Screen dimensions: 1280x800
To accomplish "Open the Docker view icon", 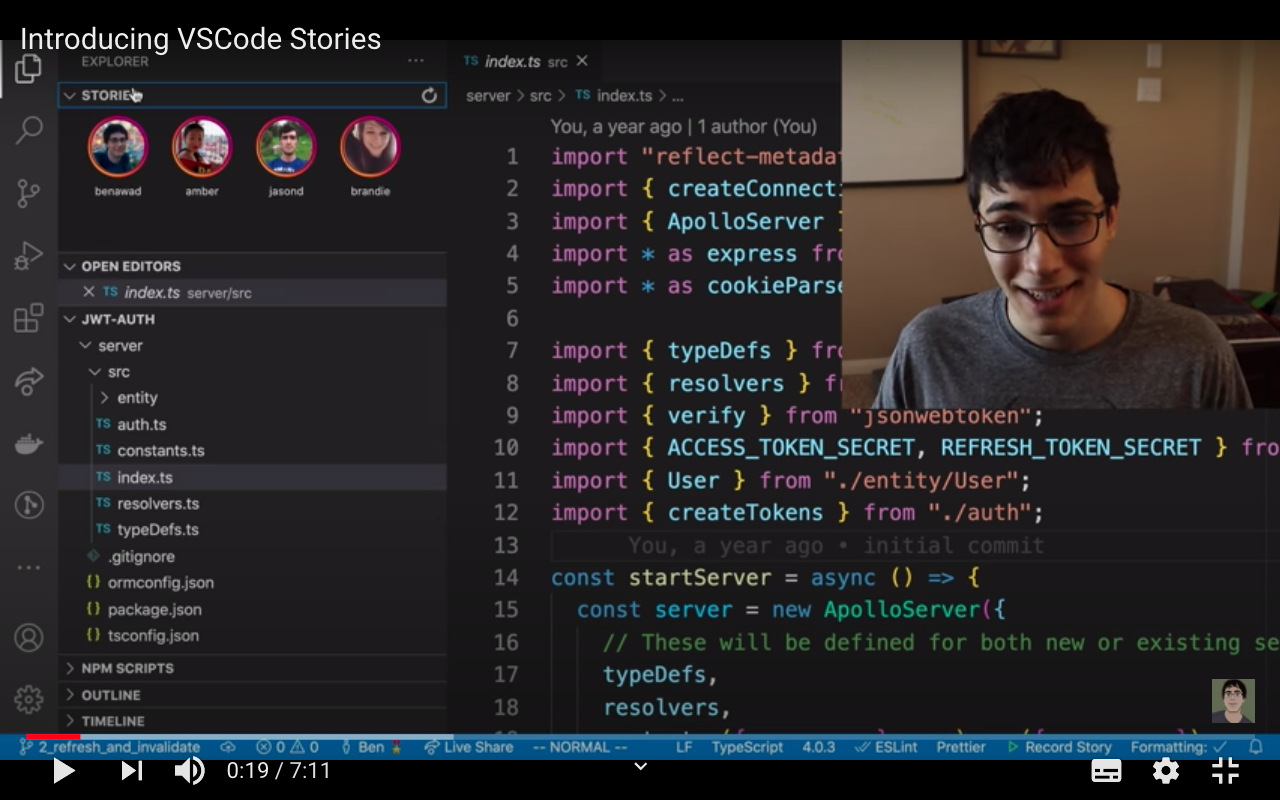I will click(x=28, y=443).
